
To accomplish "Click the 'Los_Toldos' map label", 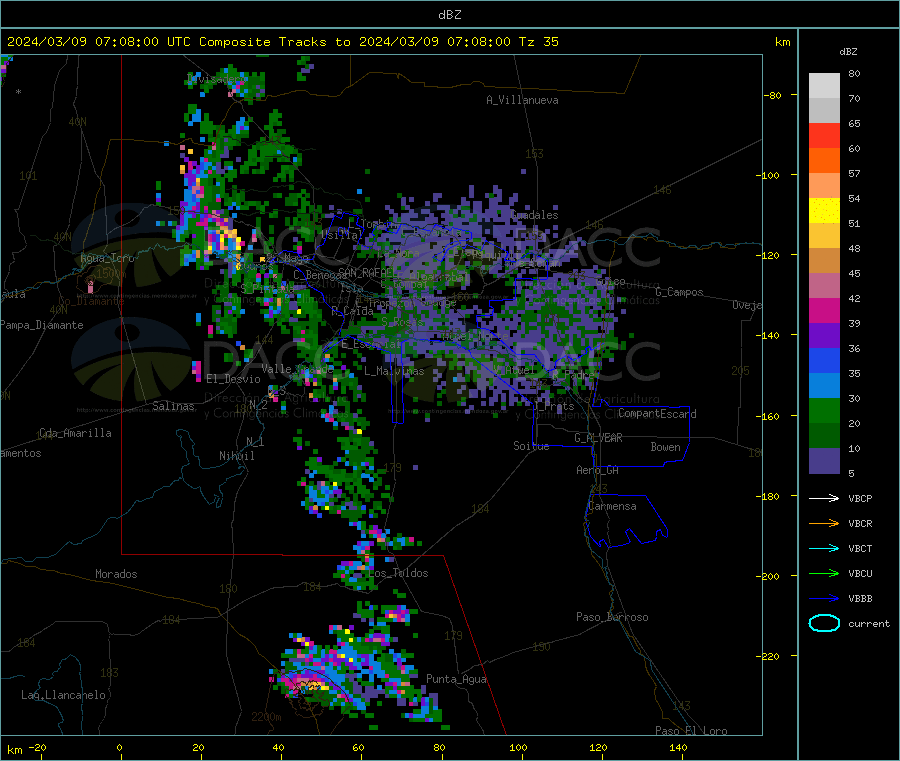I will tap(398, 573).
